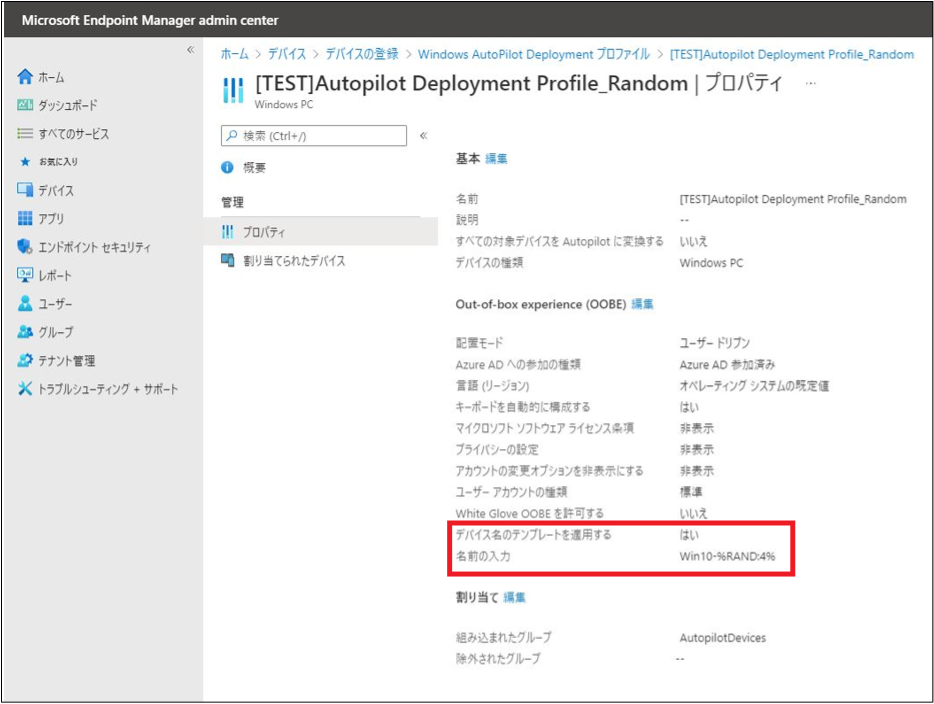This screenshot has height=704, width=934.
Task: Select the Win10-%RAND:4% name template value
Action: tap(727, 556)
